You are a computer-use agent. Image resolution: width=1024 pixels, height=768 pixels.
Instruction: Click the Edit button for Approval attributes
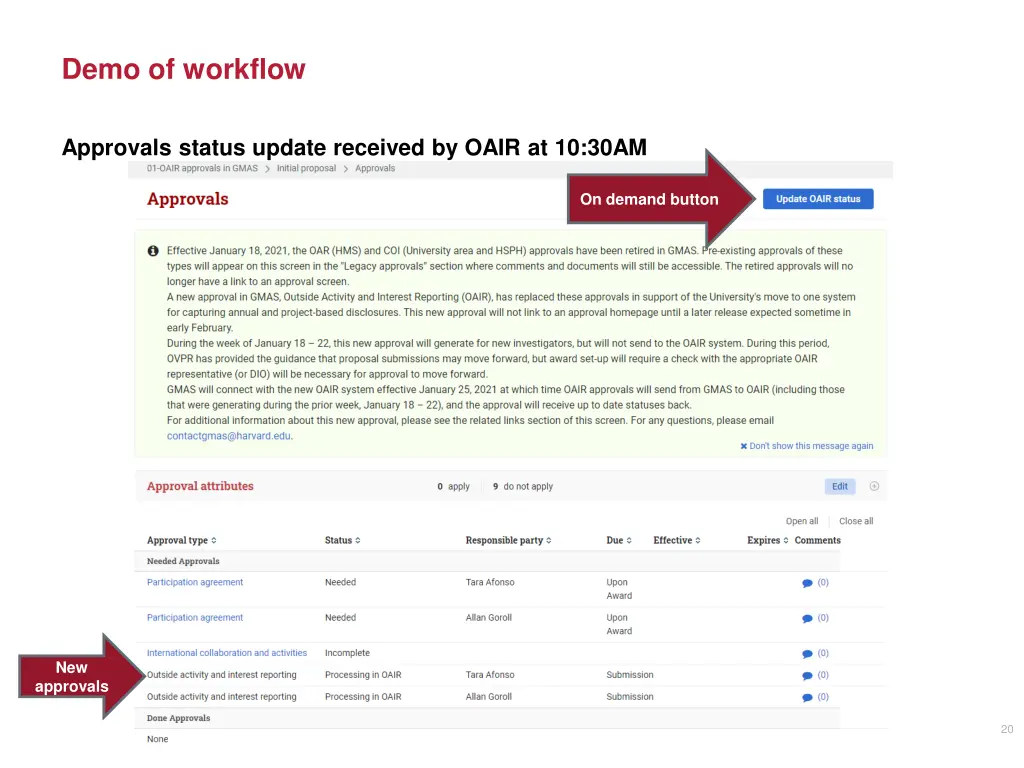[840, 486]
